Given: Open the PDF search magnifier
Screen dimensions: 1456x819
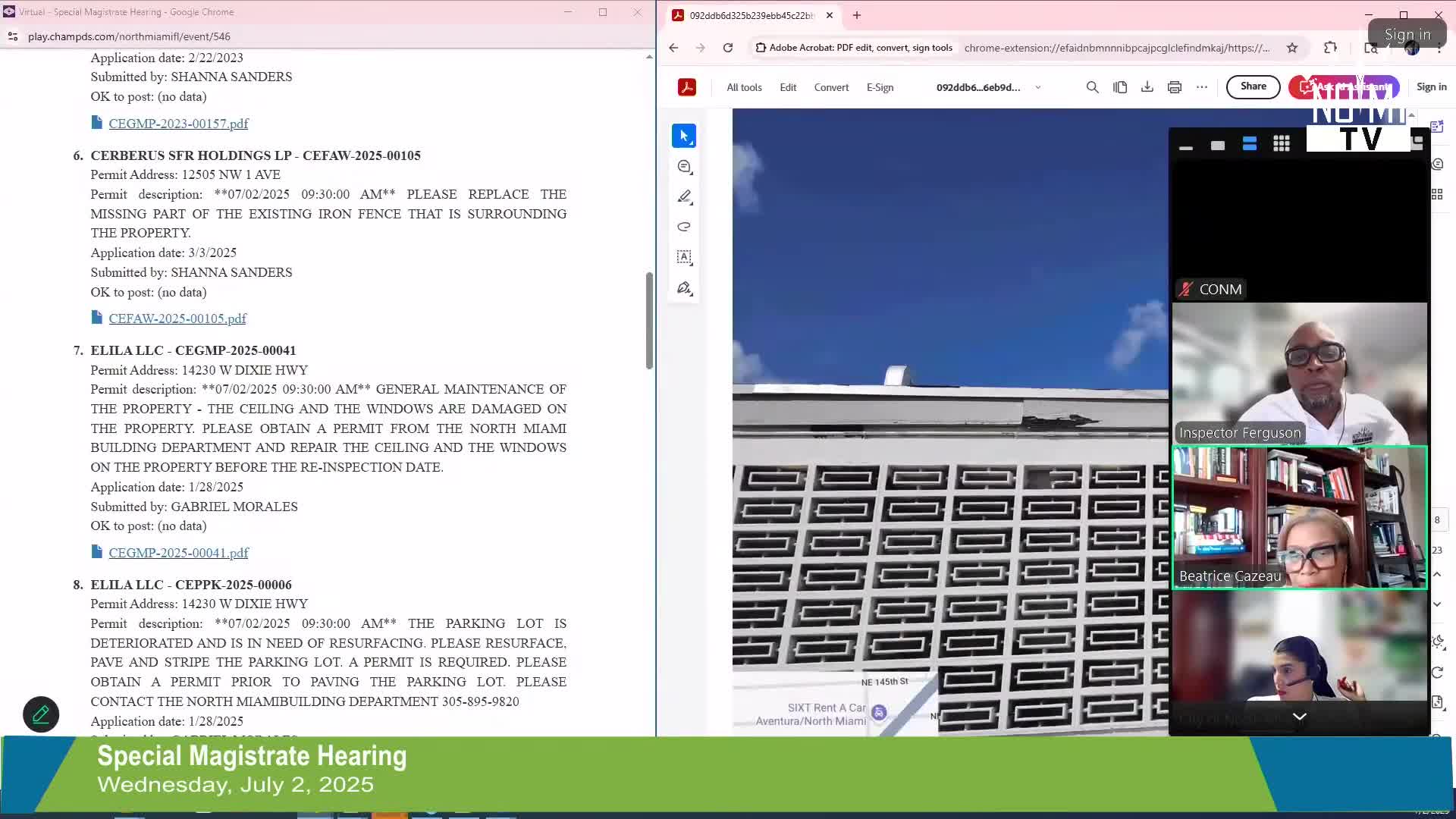Looking at the screenshot, I should [x=1092, y=87].
